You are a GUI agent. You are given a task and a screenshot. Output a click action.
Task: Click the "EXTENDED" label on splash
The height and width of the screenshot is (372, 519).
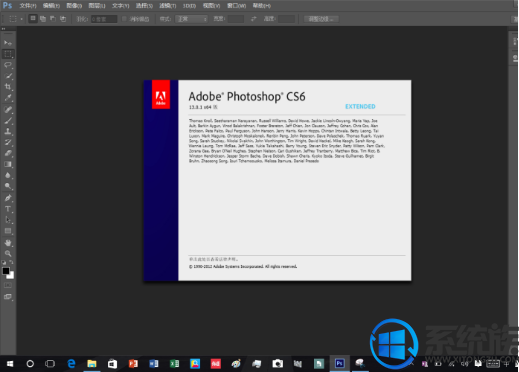360,106
